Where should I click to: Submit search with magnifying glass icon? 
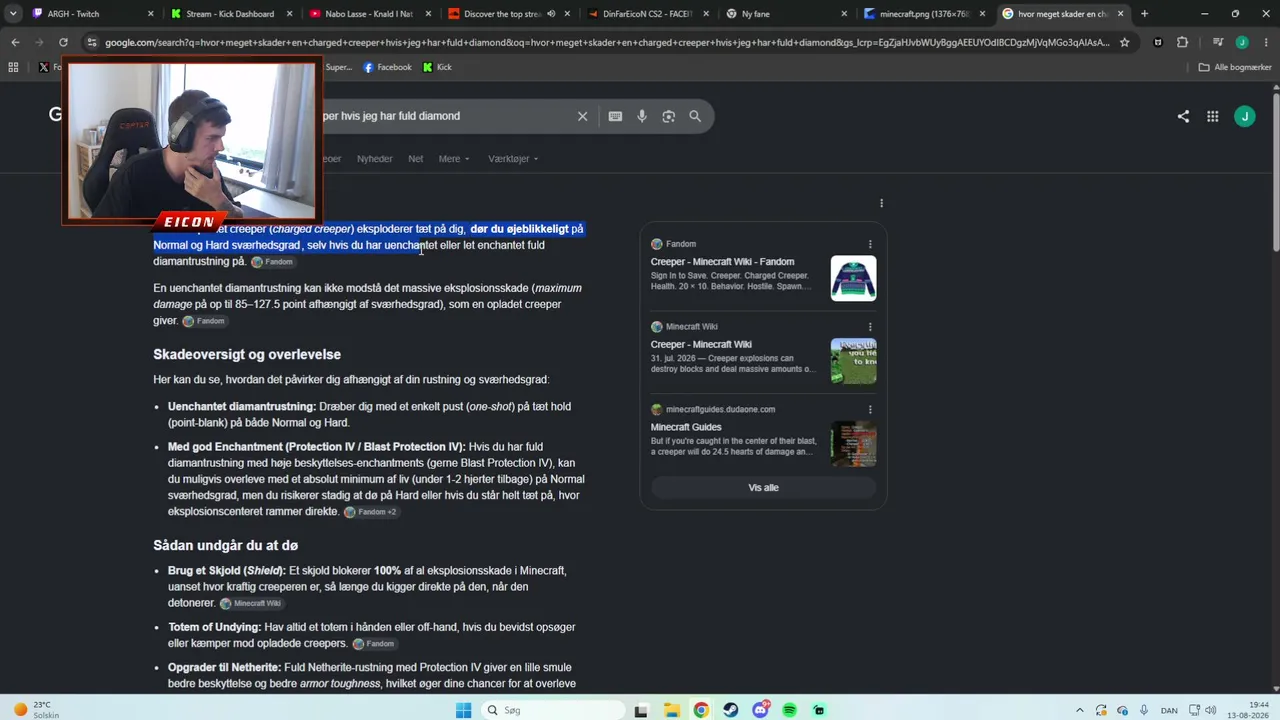coord(695,116)
